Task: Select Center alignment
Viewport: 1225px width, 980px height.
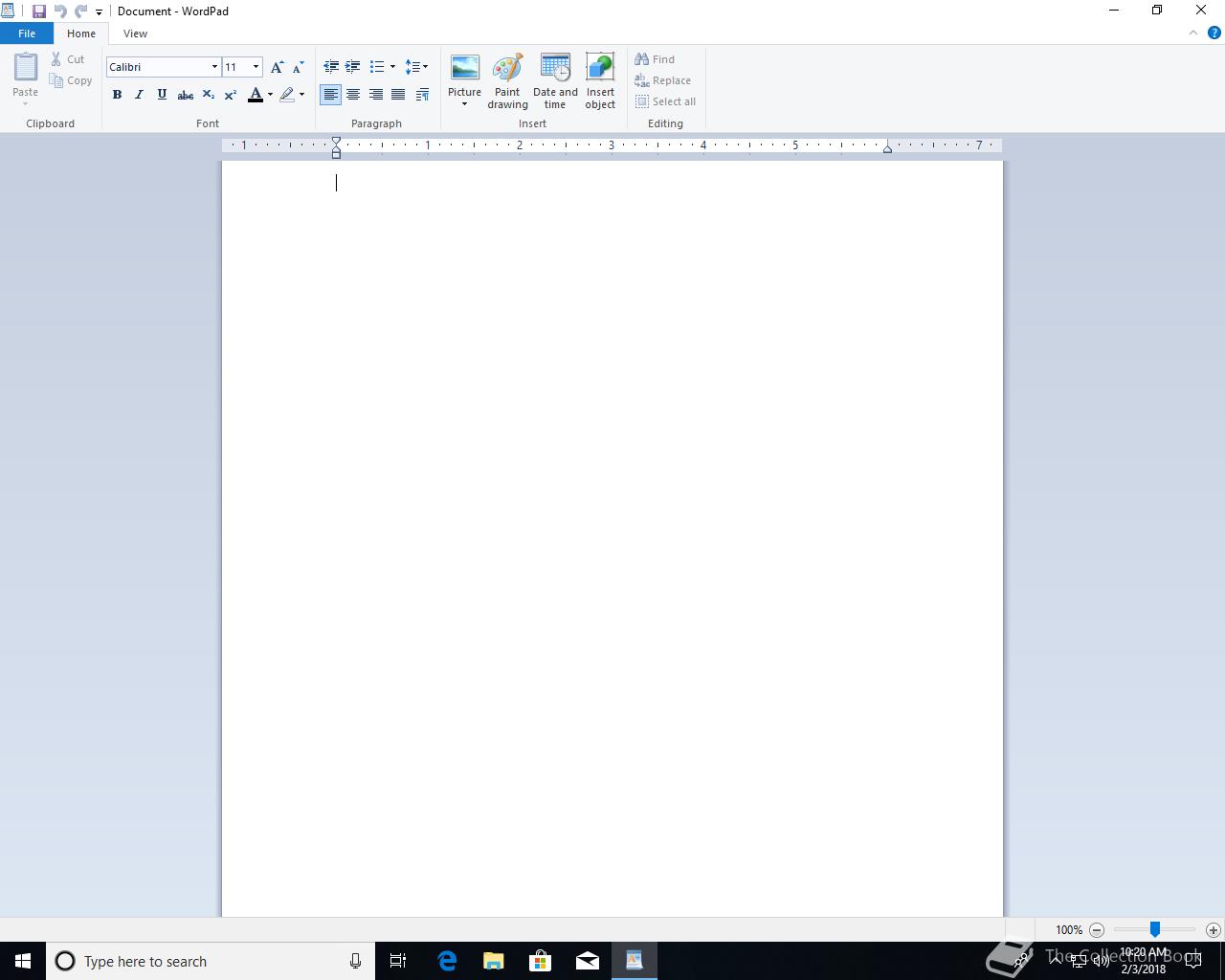Action: pos(353,95)
